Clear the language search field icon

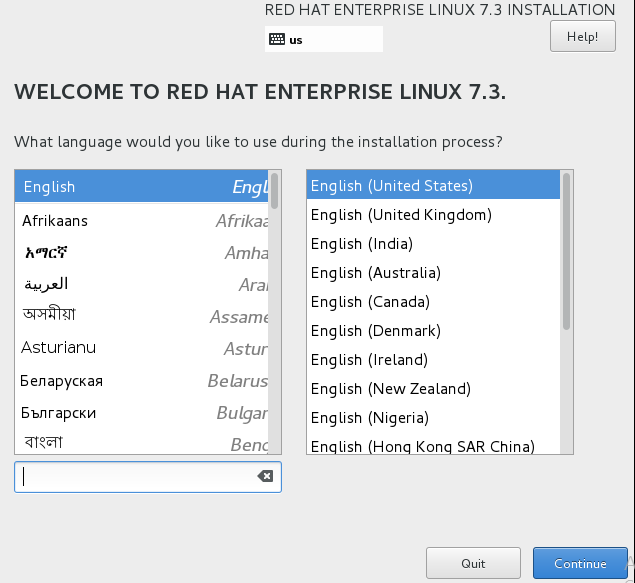coord(265,476)
